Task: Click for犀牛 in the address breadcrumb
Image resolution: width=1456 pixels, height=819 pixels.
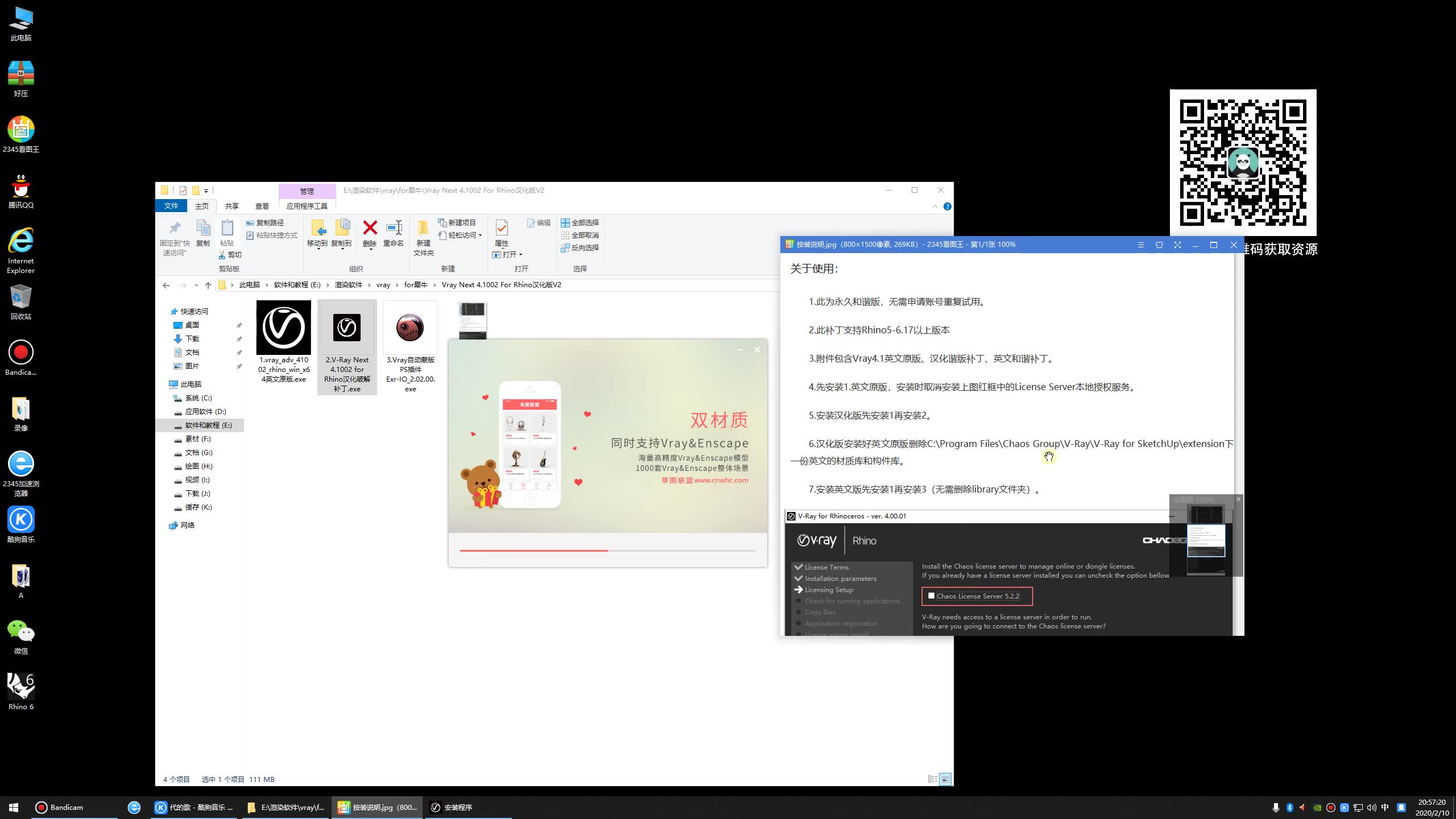Action: pyautogui.click(x=416, y=285)
